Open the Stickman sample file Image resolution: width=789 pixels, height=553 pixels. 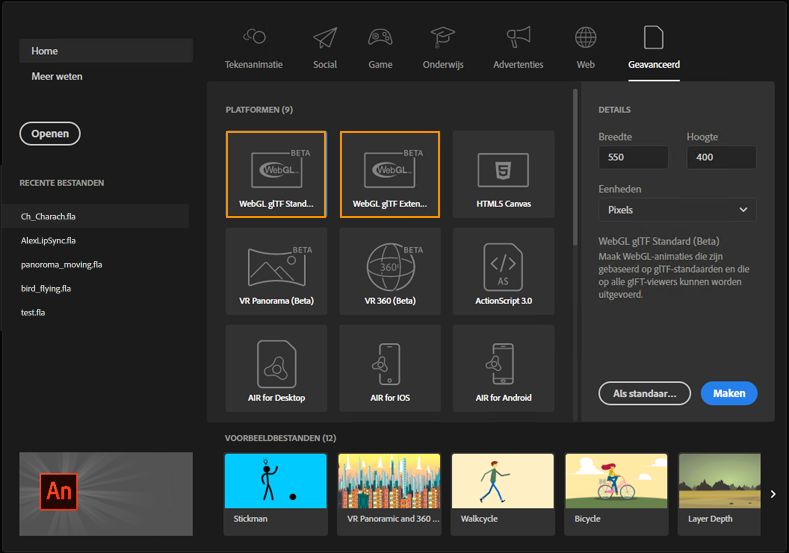pyautogui.click(x=276, y=494)
